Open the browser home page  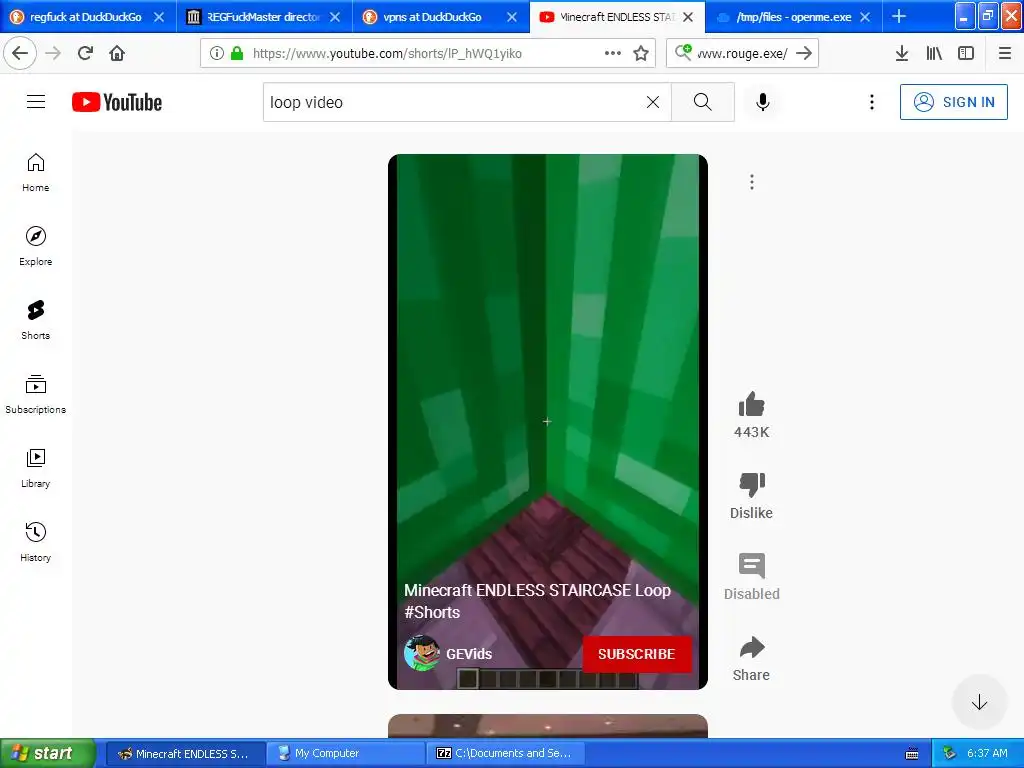click(117, 53)
